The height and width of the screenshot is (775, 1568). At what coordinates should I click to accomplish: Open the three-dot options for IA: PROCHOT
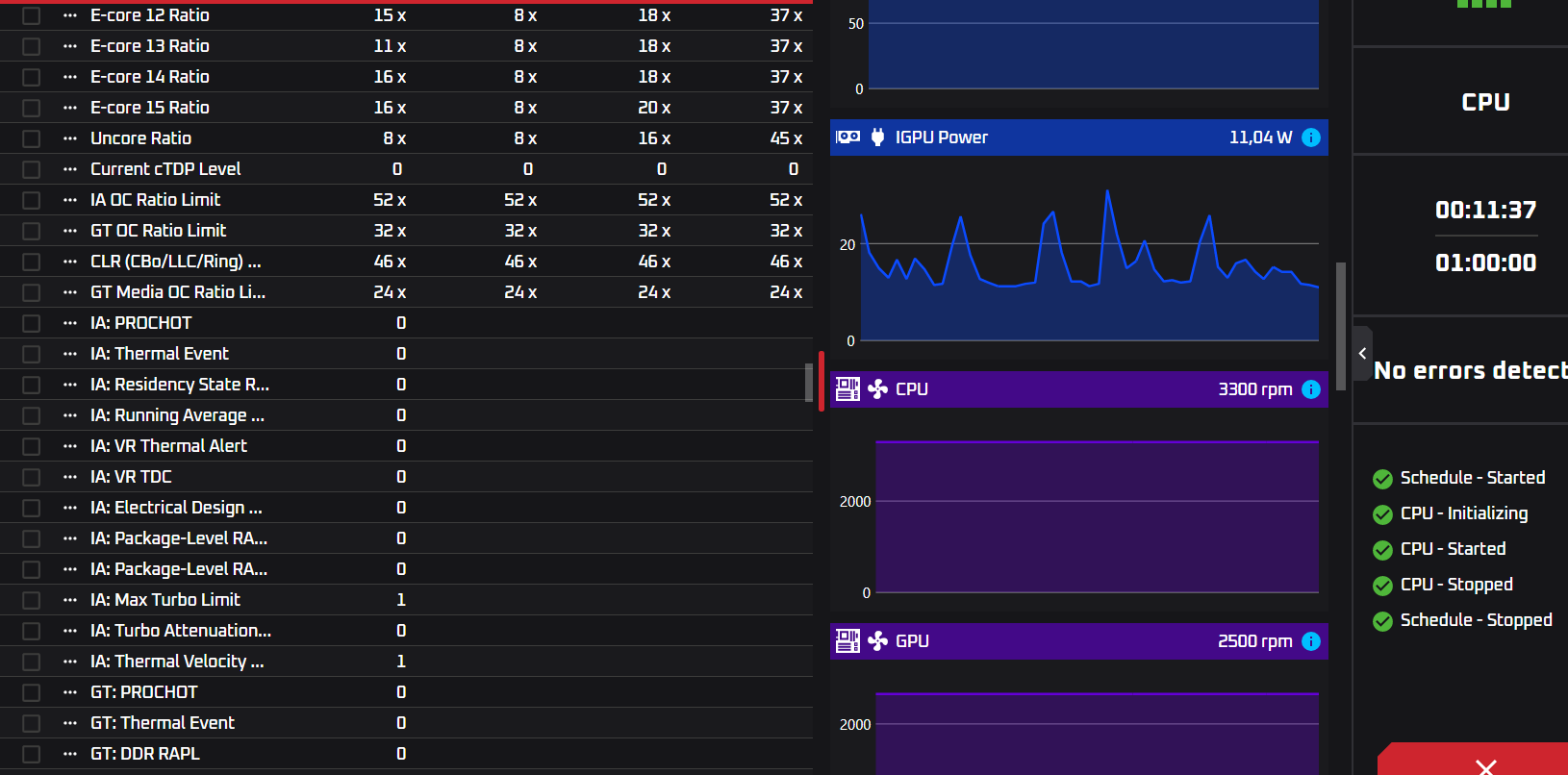tap(70, 323)
